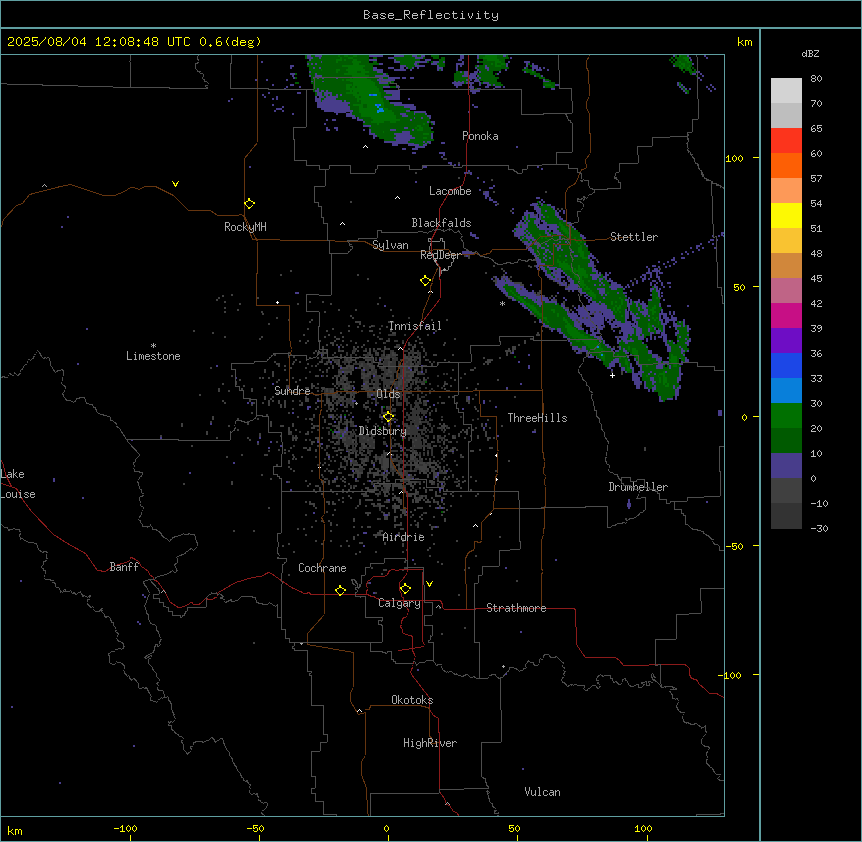
Task: Click the Olds town label
Action: (388, 394)
